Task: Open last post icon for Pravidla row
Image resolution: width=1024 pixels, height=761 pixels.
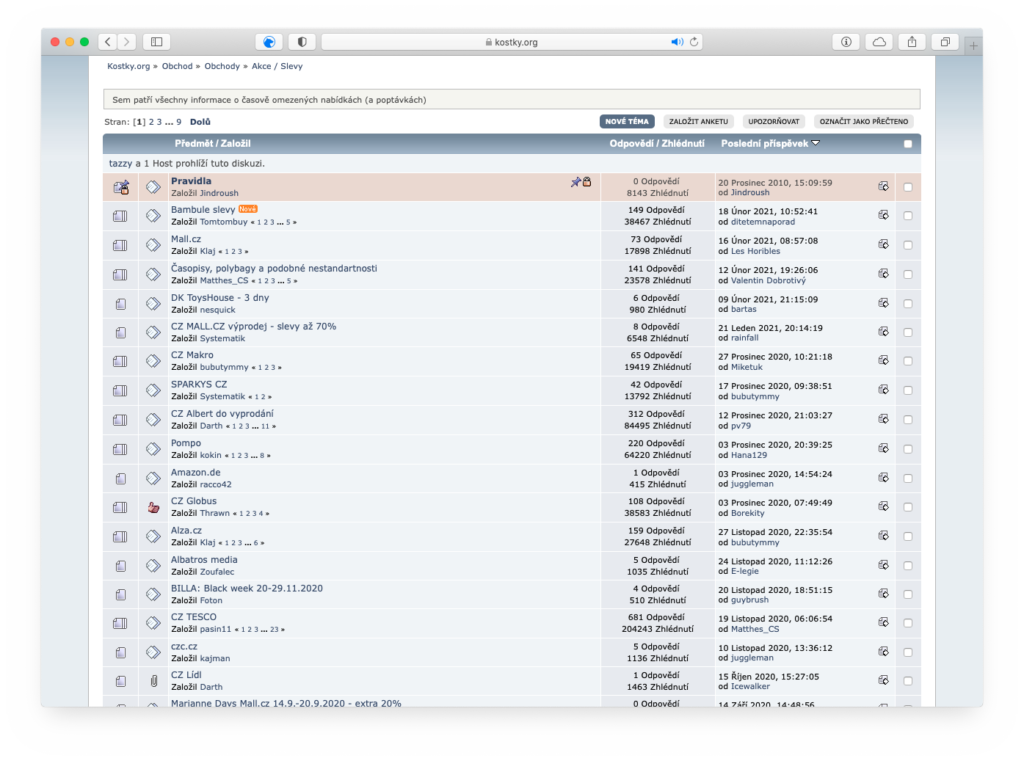Action: tap(883, 187)
